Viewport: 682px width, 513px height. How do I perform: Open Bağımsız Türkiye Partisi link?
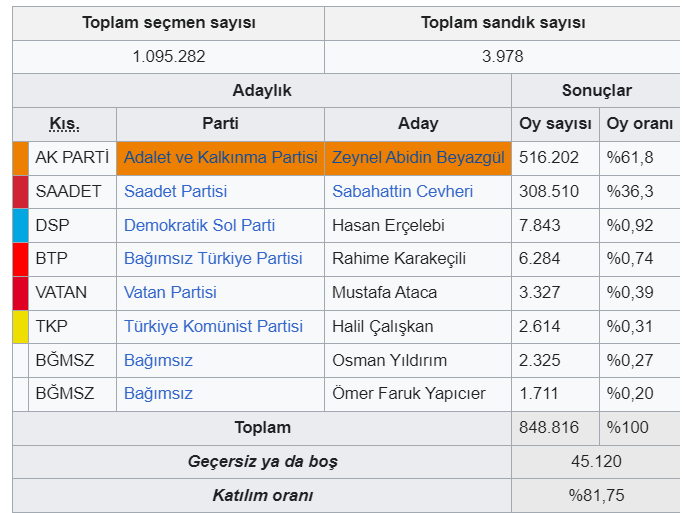tap(212, 259)
